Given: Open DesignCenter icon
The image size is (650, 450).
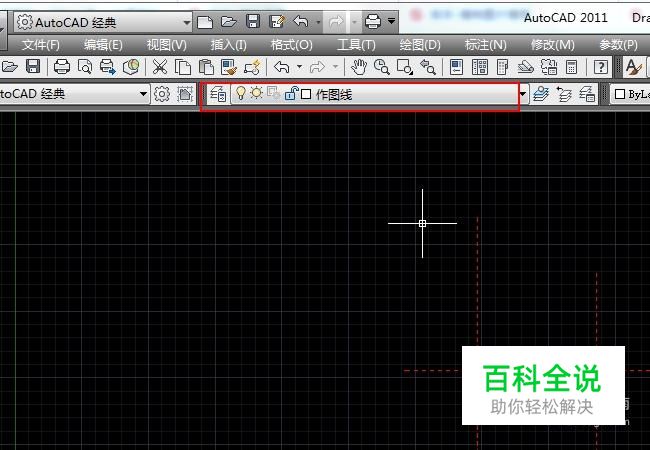Looking at the screenshot, I should 480,67.
